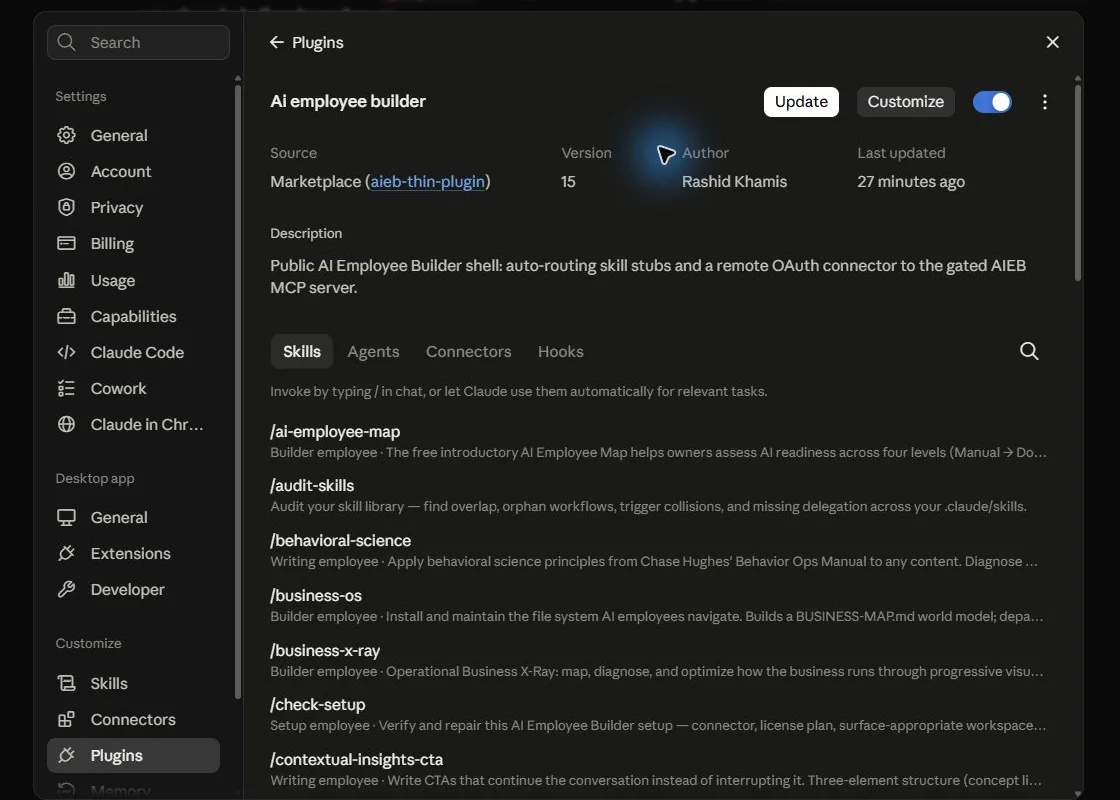
Task: Open Capabilities briefcase icon
Action: 66,316
